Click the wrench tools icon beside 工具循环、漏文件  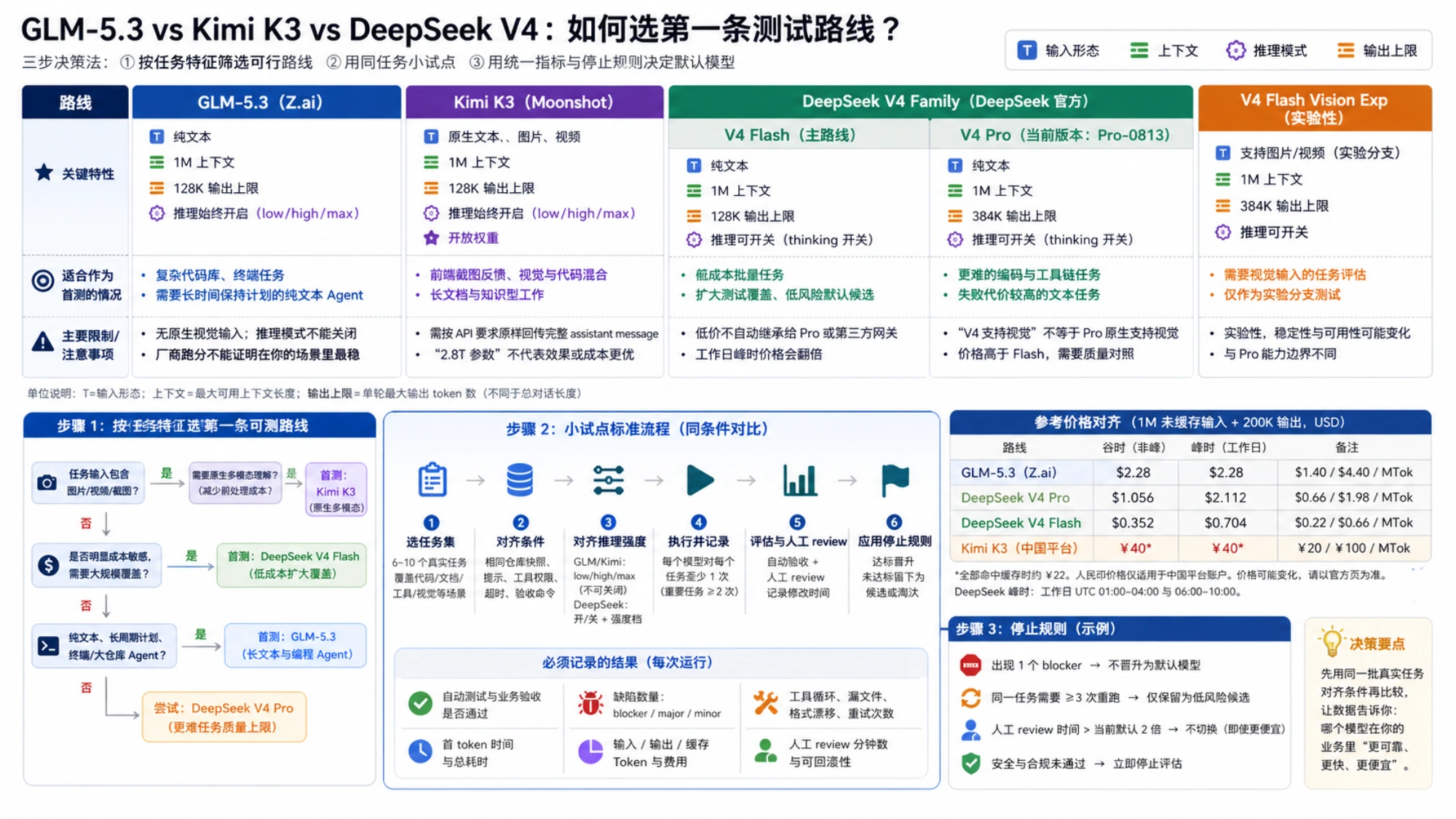tap(765, 703)
